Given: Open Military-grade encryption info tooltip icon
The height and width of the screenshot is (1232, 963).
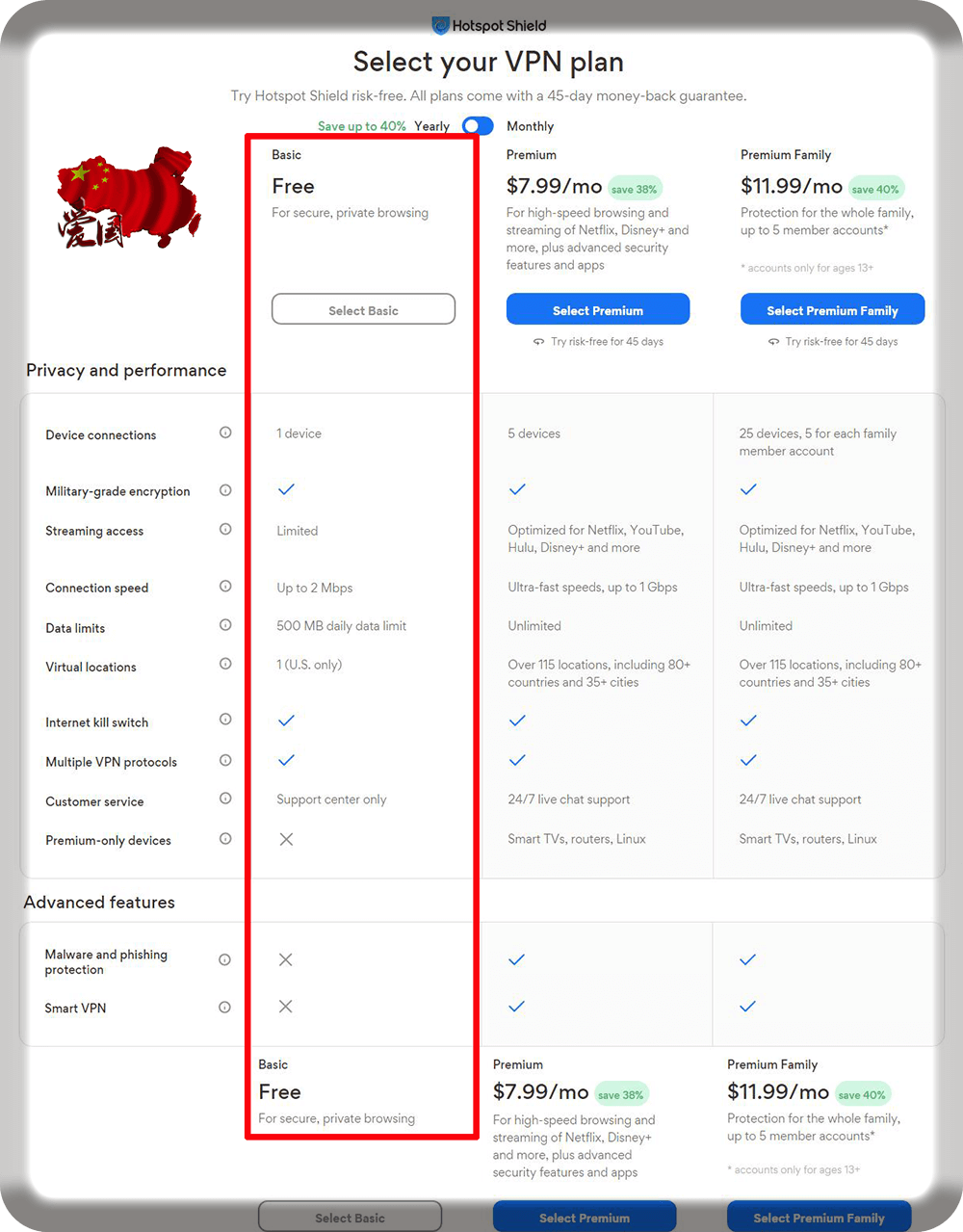Looking at the screenshot, I should (225, 490).
